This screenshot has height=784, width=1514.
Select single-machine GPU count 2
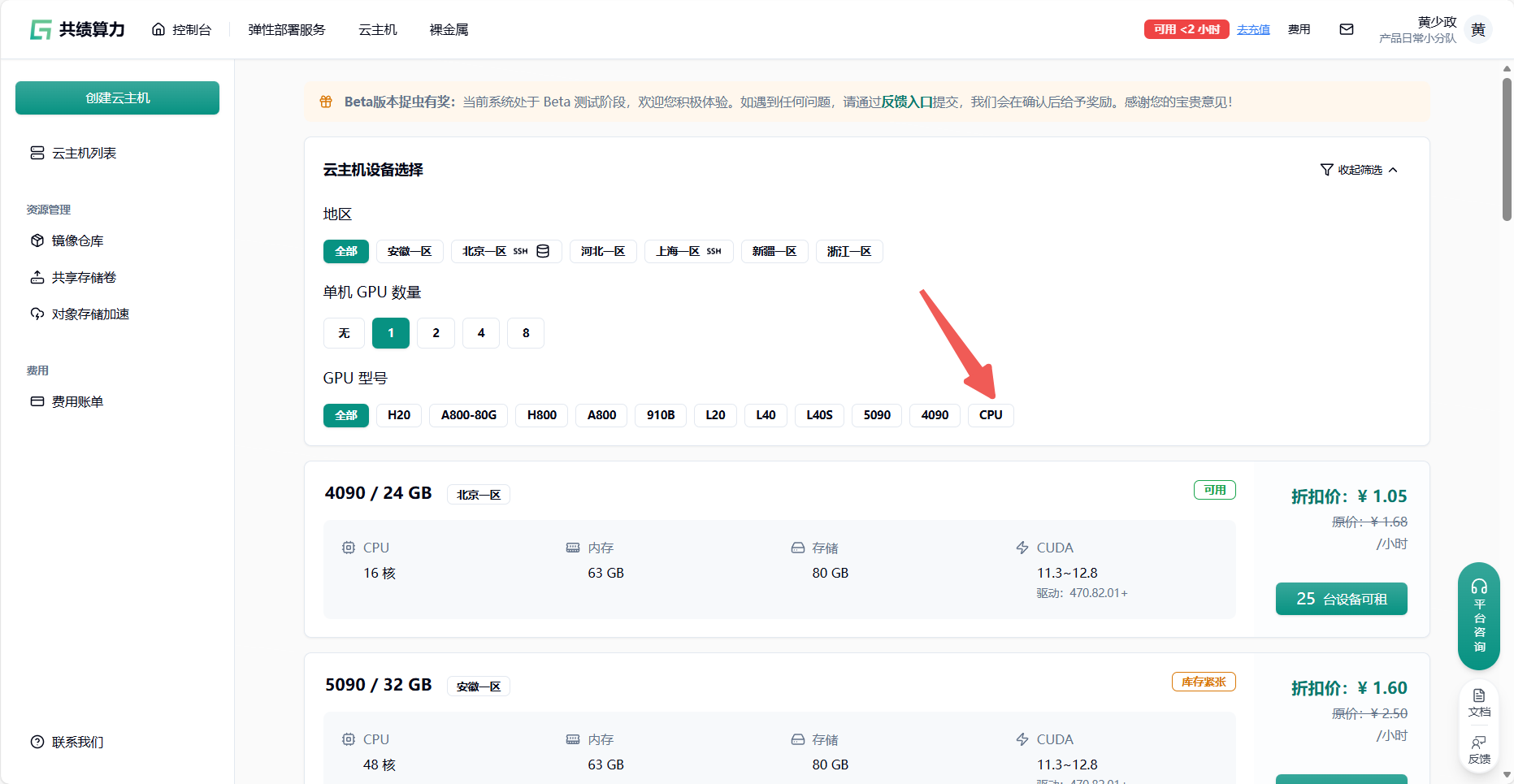click(436, 333)
